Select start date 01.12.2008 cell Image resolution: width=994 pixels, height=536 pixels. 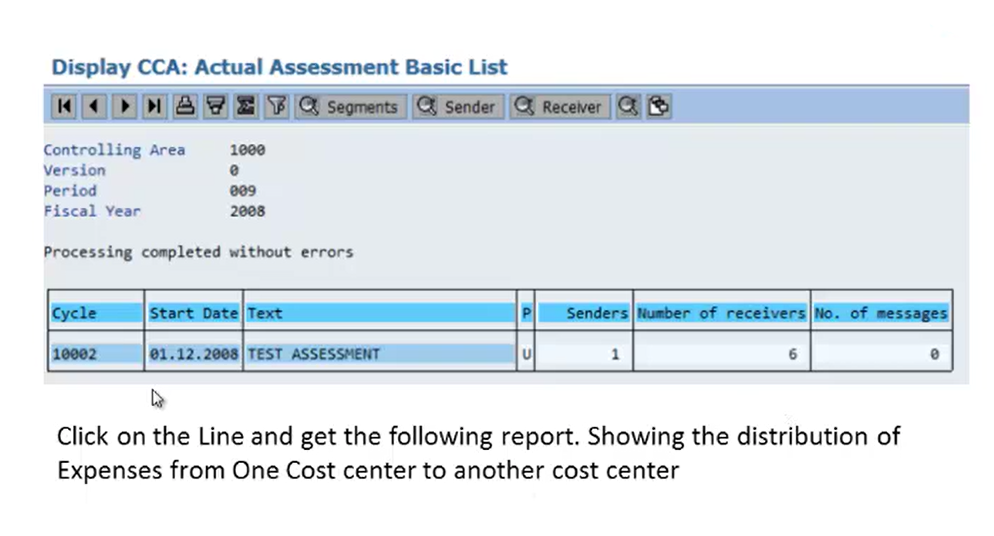coord(193,354)
